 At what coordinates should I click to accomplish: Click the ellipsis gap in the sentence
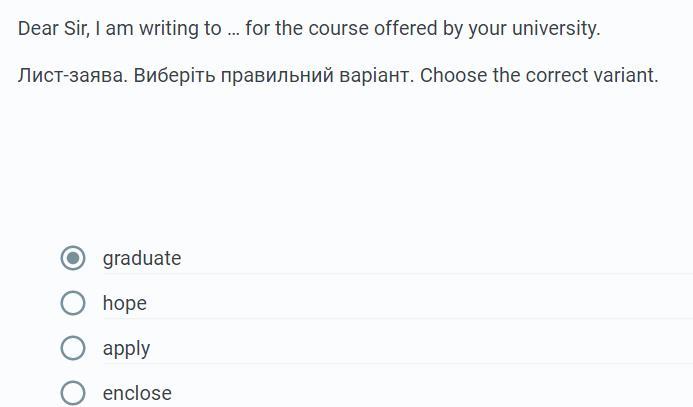click(233, 29)
